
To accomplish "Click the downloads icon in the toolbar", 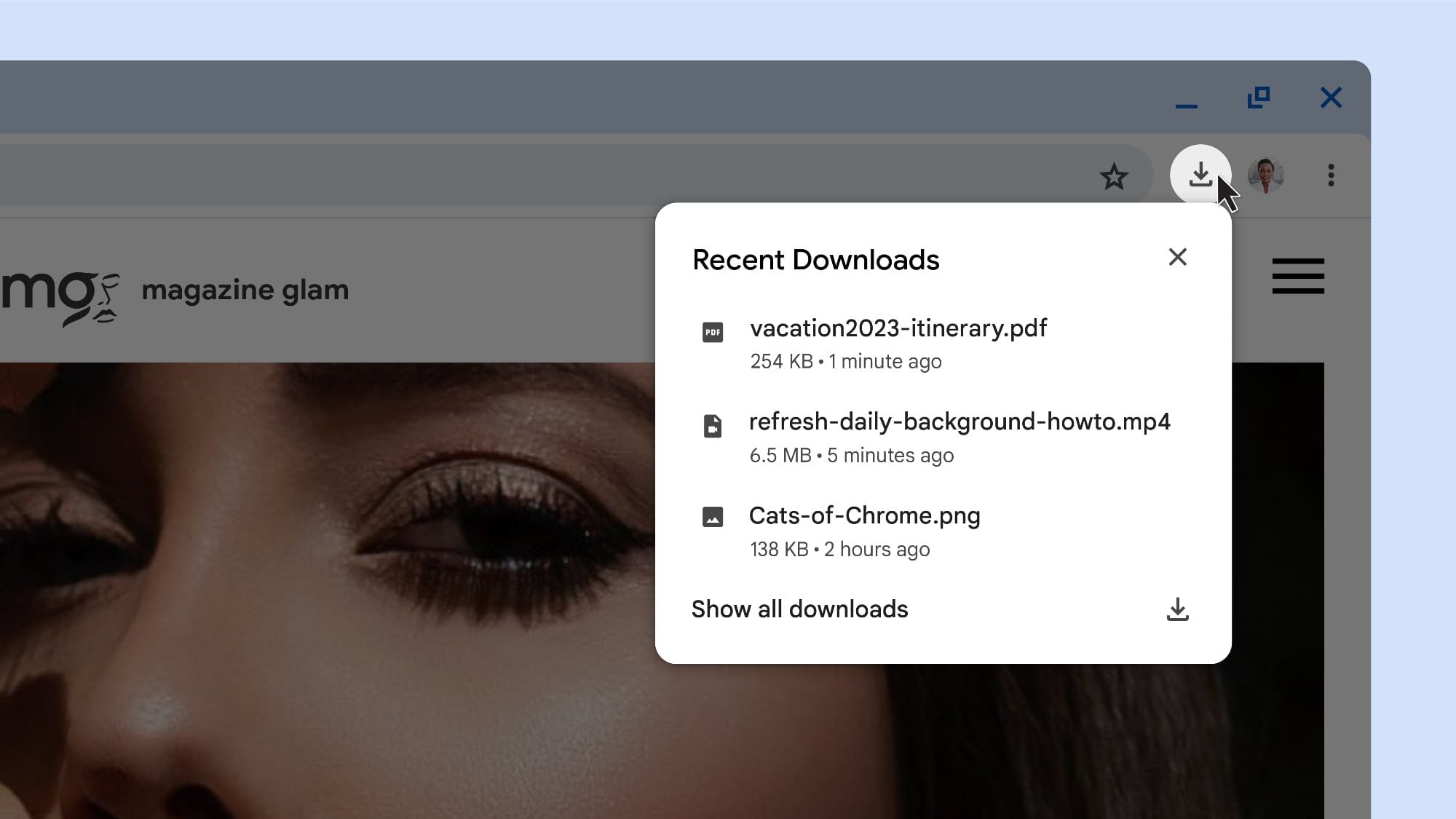I will point(1200,175).
